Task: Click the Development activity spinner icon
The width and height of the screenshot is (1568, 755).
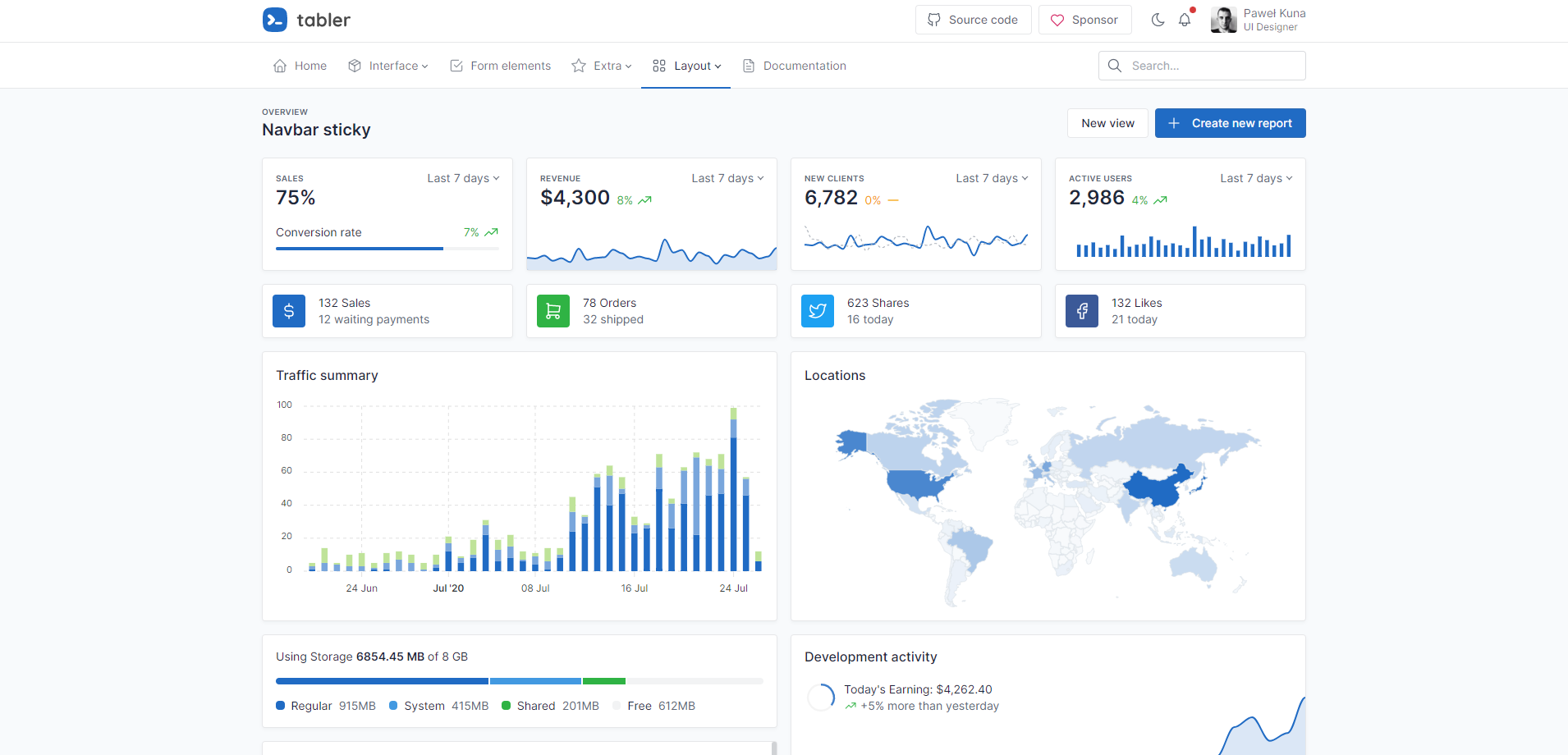Action: point(821,698)
